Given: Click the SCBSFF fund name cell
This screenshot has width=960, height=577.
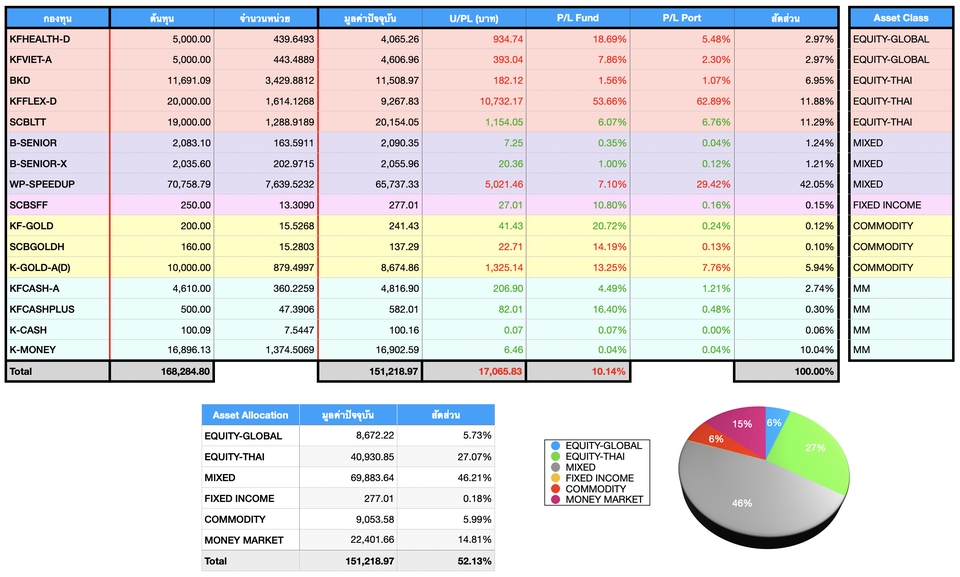Looking at the screenshot, I should pyautogui.click(x=58, y=205).
